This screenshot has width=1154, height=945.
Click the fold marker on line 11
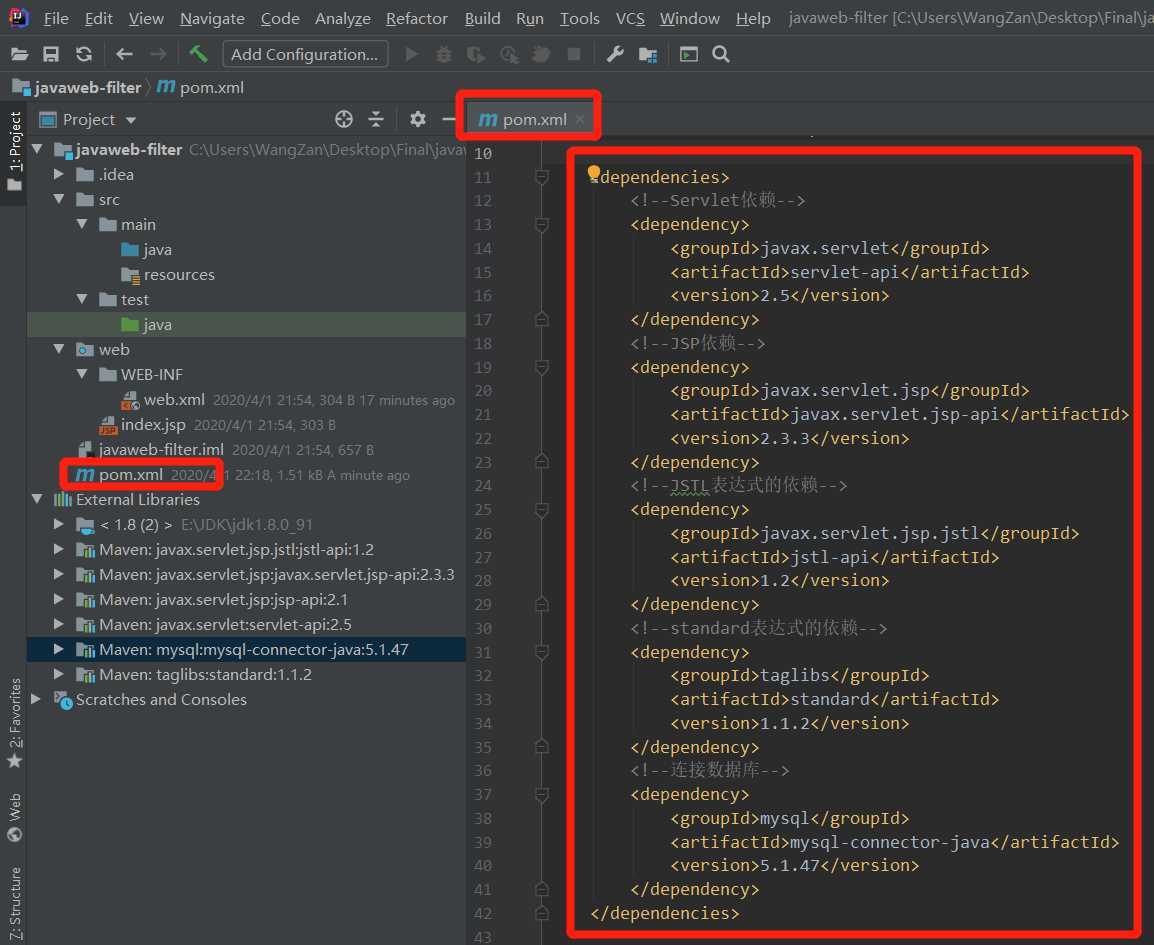click(x=542, y=177)
